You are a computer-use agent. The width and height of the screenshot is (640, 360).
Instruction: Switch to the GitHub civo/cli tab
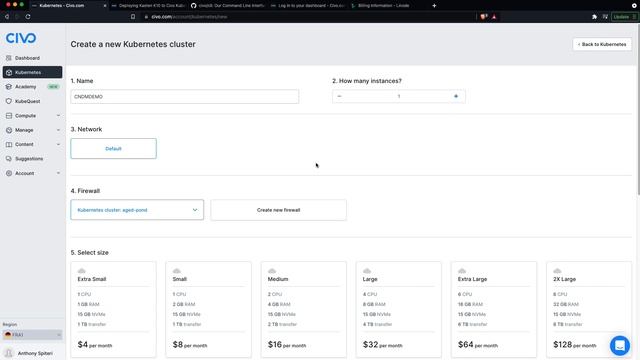pyautogui.click(x=227, y=6)
